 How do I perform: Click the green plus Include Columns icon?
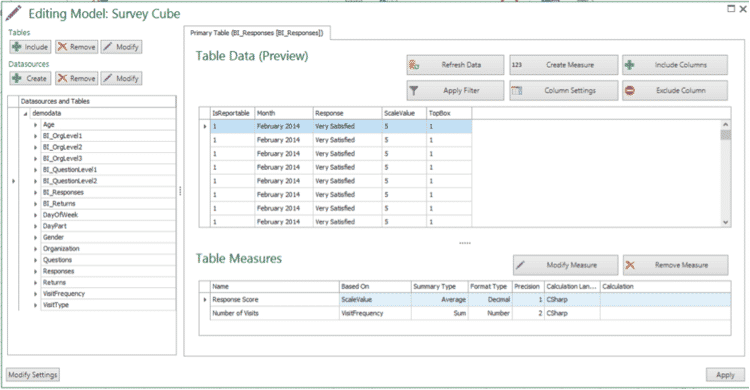[630, 65]
